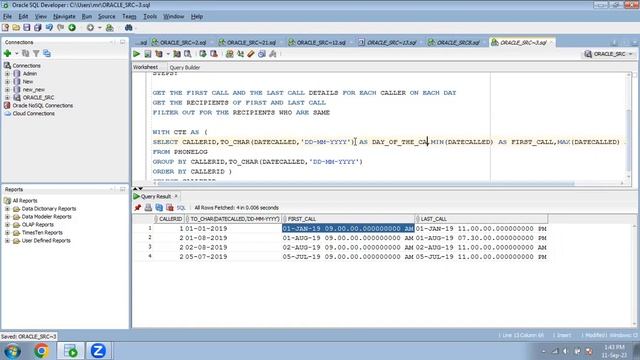Run the statement with the green play icon

tap(137, 54)
